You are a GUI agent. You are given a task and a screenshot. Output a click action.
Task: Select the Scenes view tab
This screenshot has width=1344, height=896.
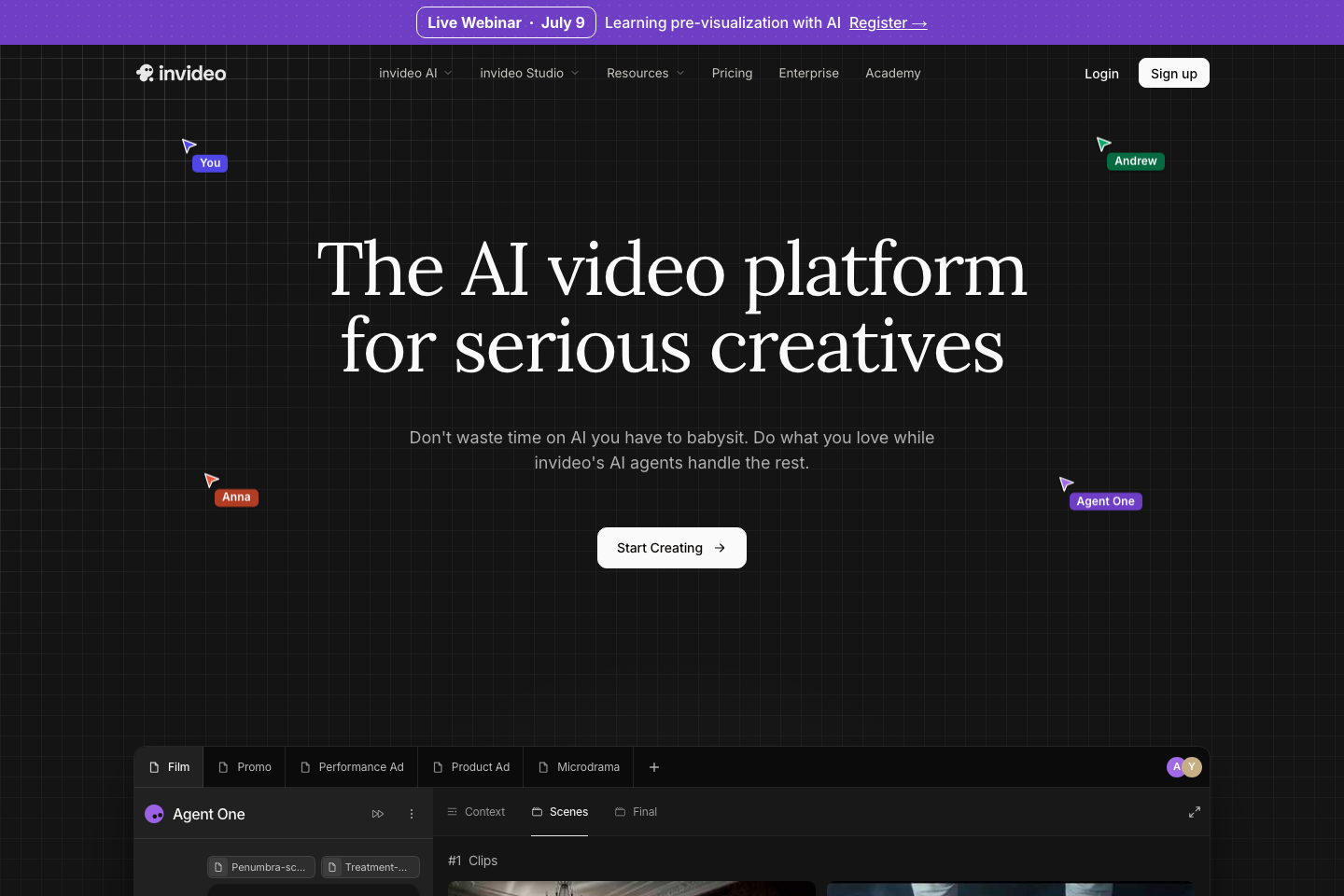560,812
